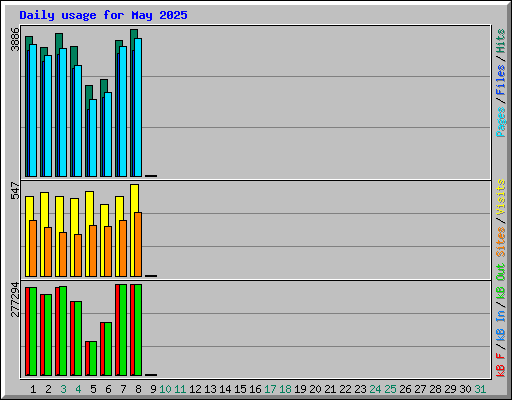Select the green kB Out bar for day 8

(138, 330)
